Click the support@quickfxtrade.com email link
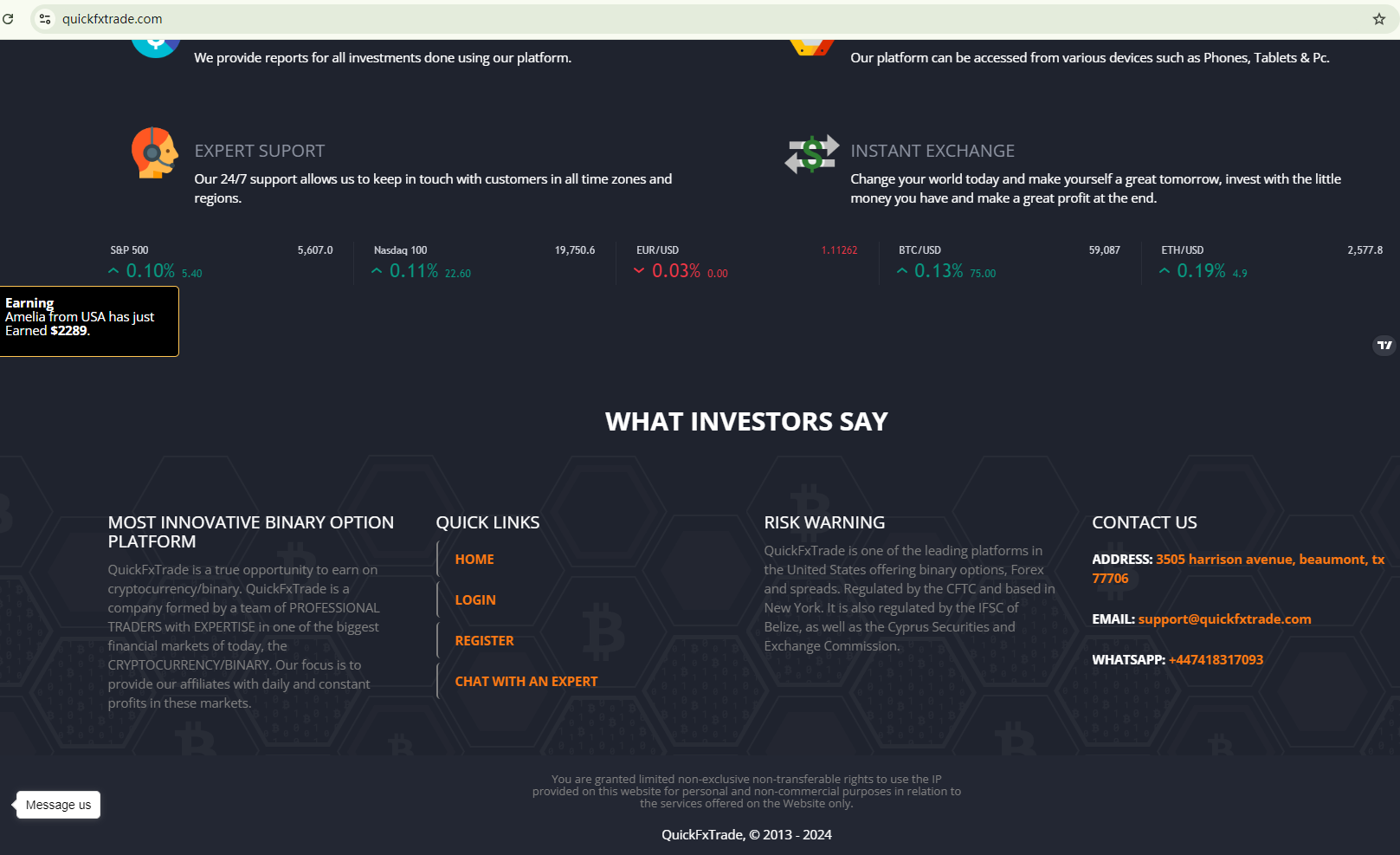 1224,619
